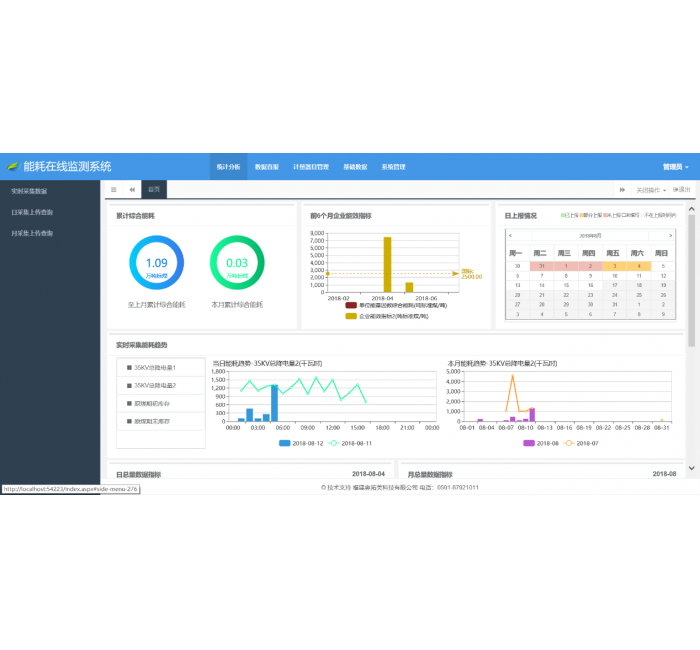The width and height of the screenshot is (700, 650).
Task: Click the yellow 企业能效指标 legend swatch
Action: 351,315
